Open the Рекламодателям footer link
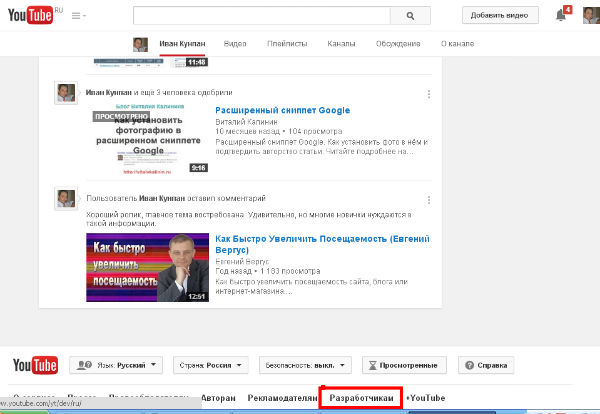Image resolution: width=600 pixels, height=414 pixels. click(x=282, y=398)
